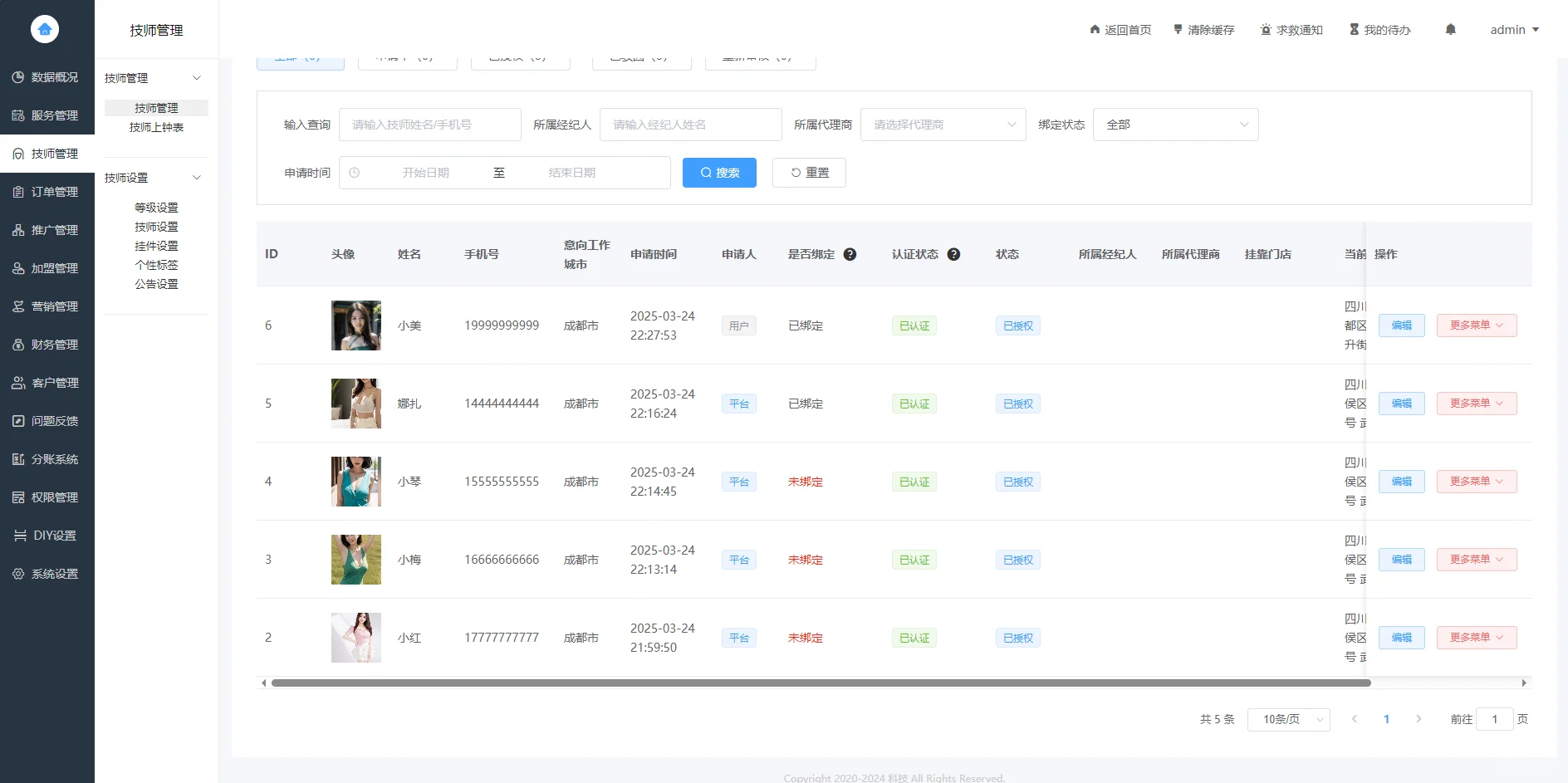Viewport: 1568px width, 783px height.
Task: Click the technician name search input field
Action: pyautogui.click(x=430, y=124)
